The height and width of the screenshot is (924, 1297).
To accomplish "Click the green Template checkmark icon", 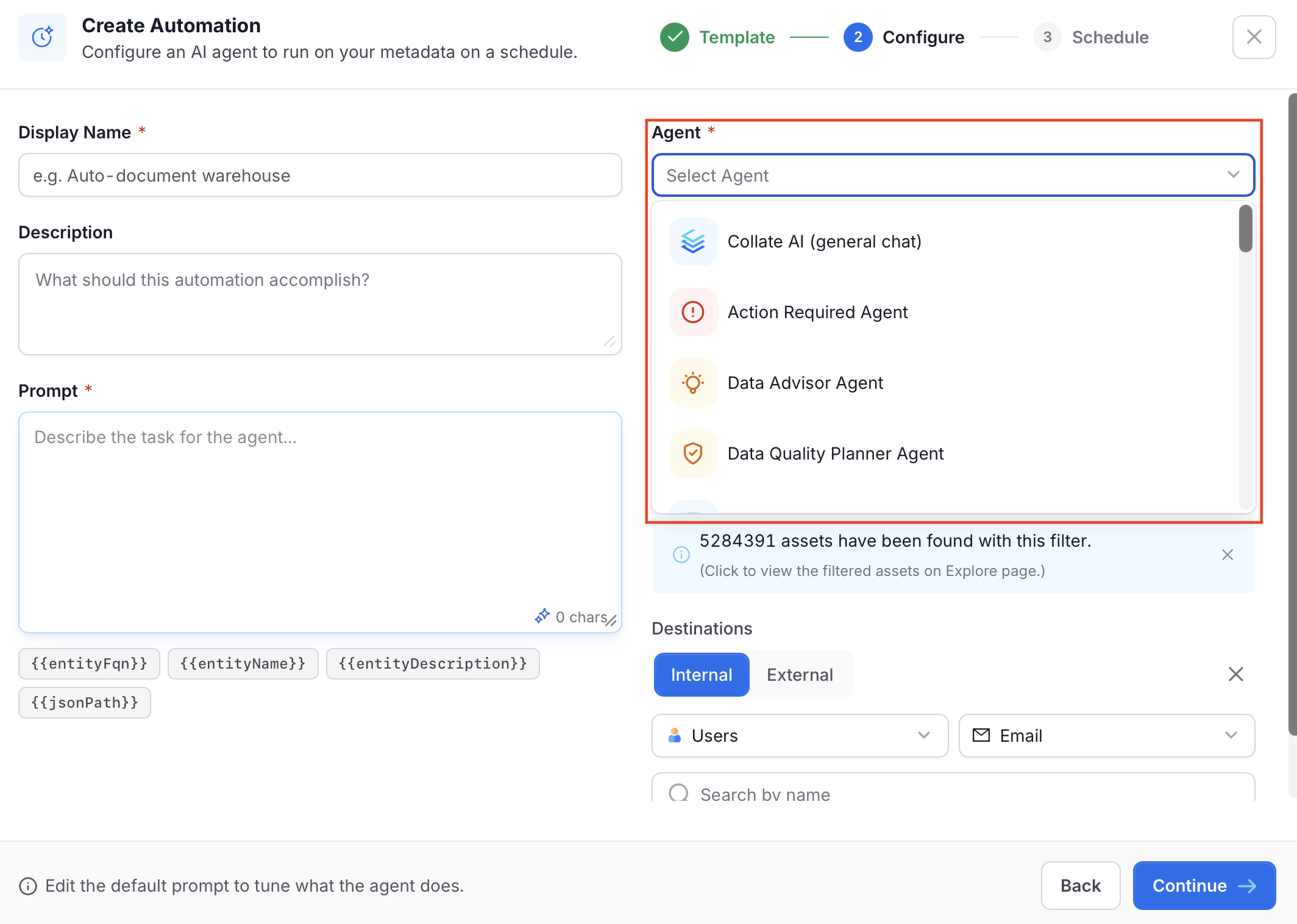I will point(674,37).
